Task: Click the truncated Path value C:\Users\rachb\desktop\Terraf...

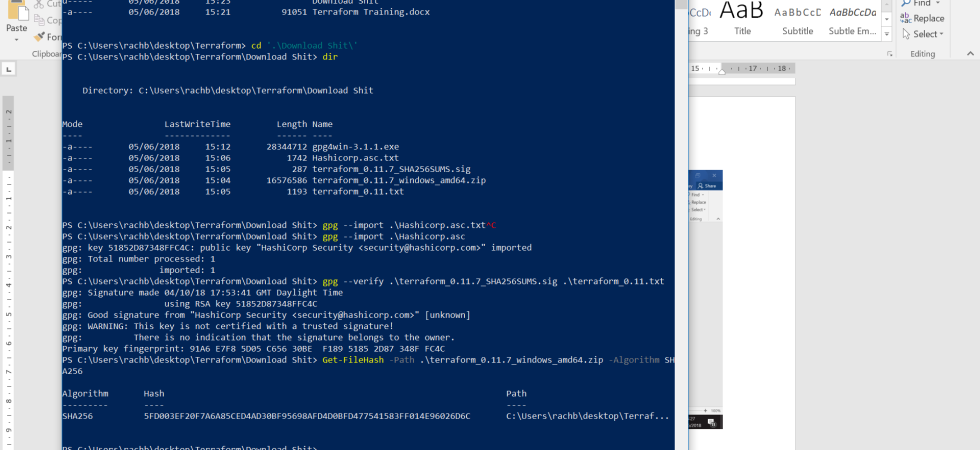Action: (588, 416)
